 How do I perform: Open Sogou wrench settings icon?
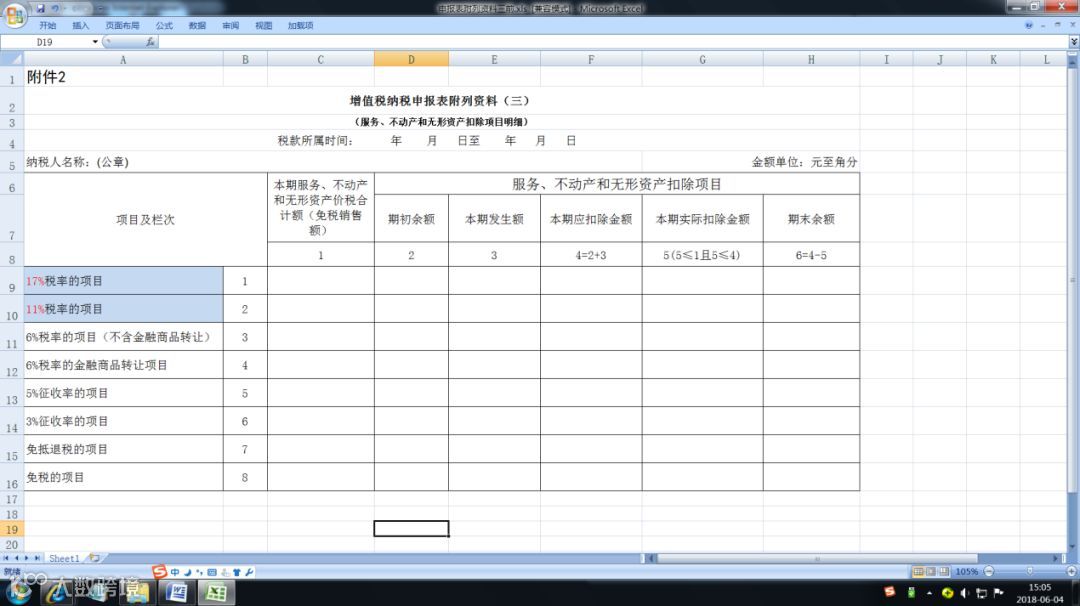(x=249, y=572)
